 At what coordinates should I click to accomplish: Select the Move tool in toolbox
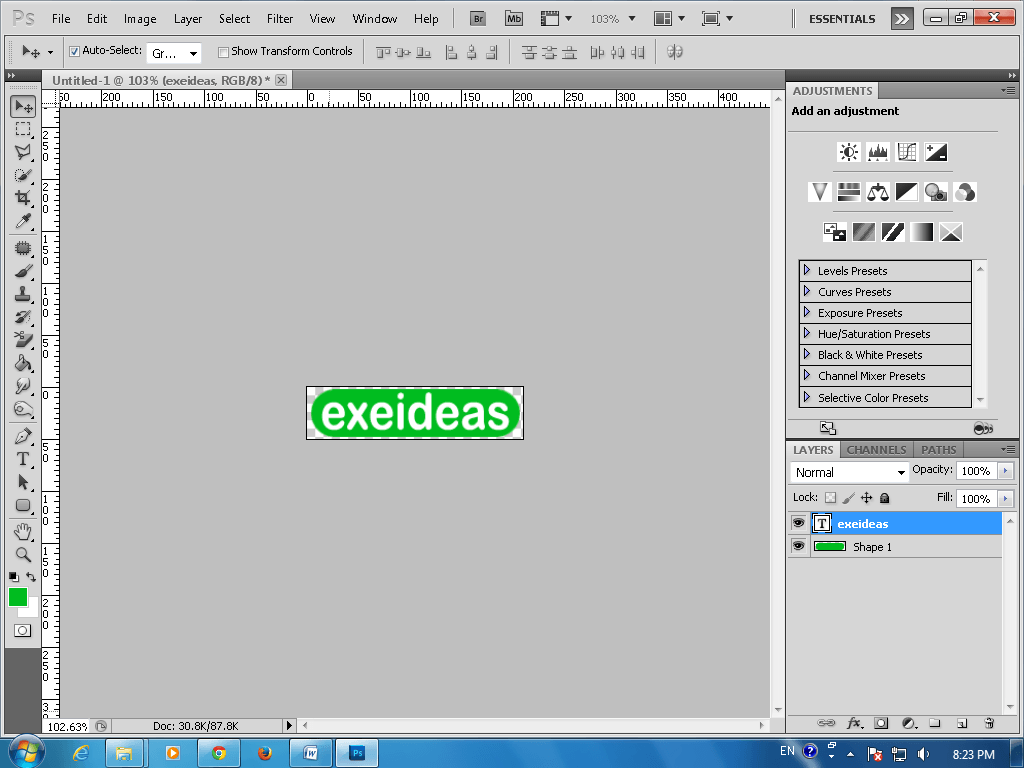point(23,106)
